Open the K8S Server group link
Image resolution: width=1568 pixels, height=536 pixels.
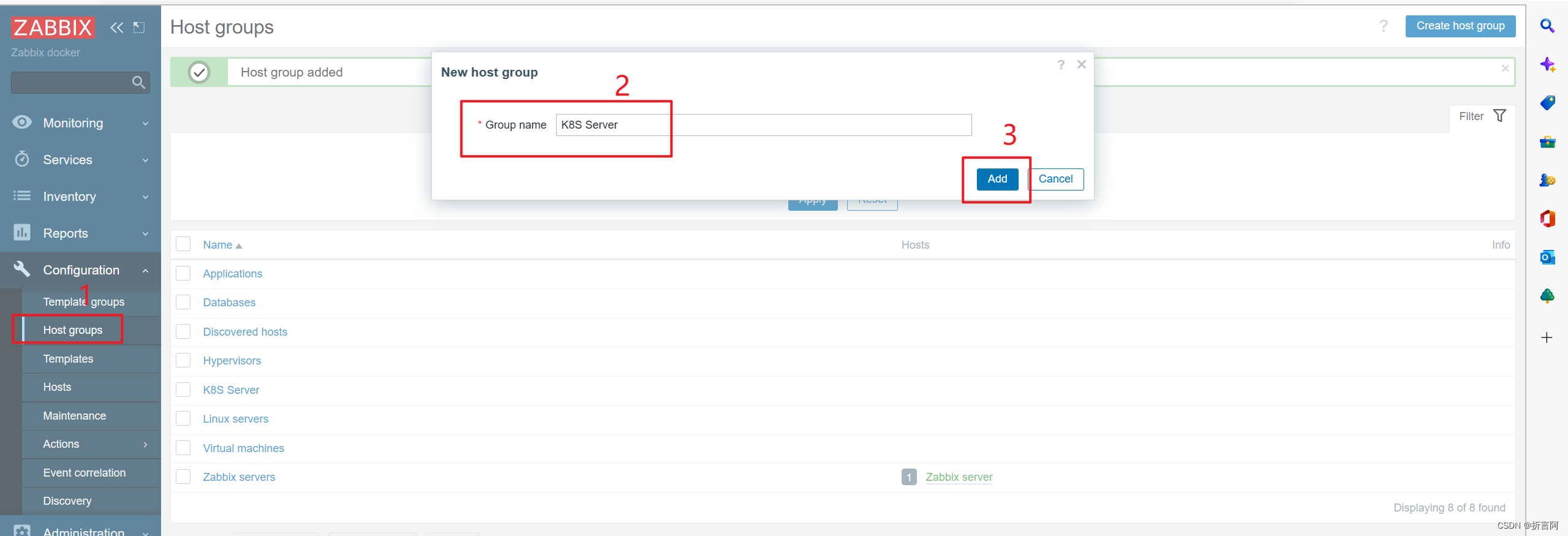click(x=231, y=390)
